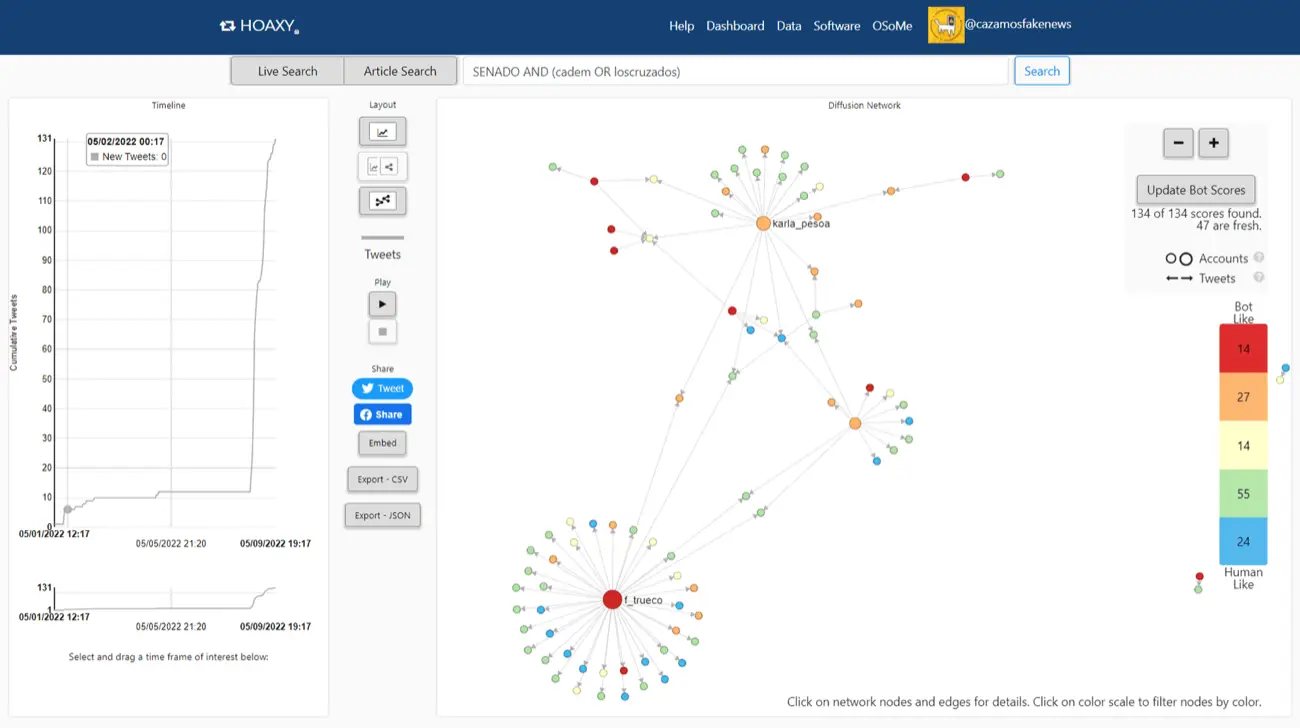Filter nodes by blue human-like swatch

click(x=1243, y=541)
